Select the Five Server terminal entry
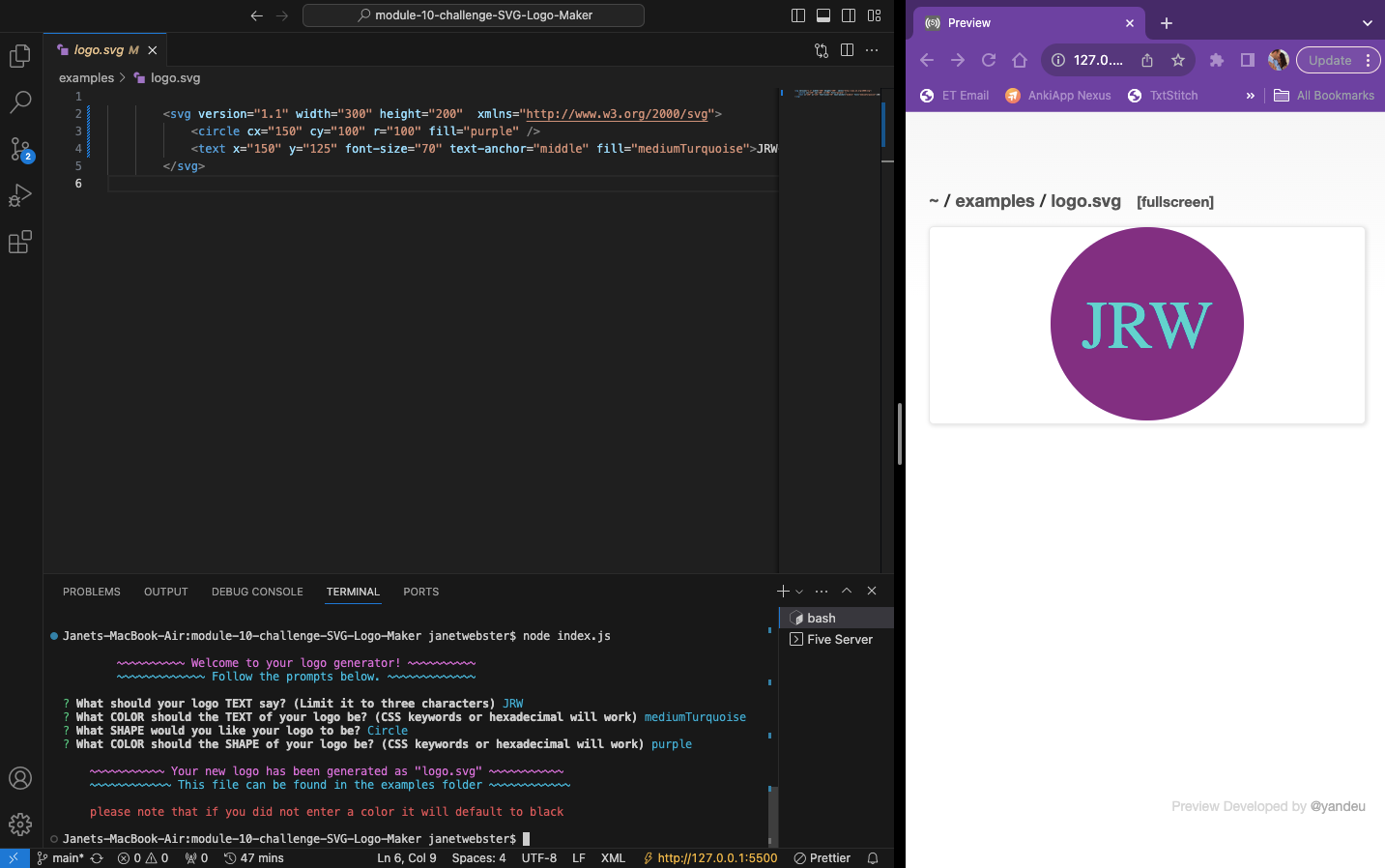The height and width of the screenshot is (868, 1385). (x=836, y=639)
